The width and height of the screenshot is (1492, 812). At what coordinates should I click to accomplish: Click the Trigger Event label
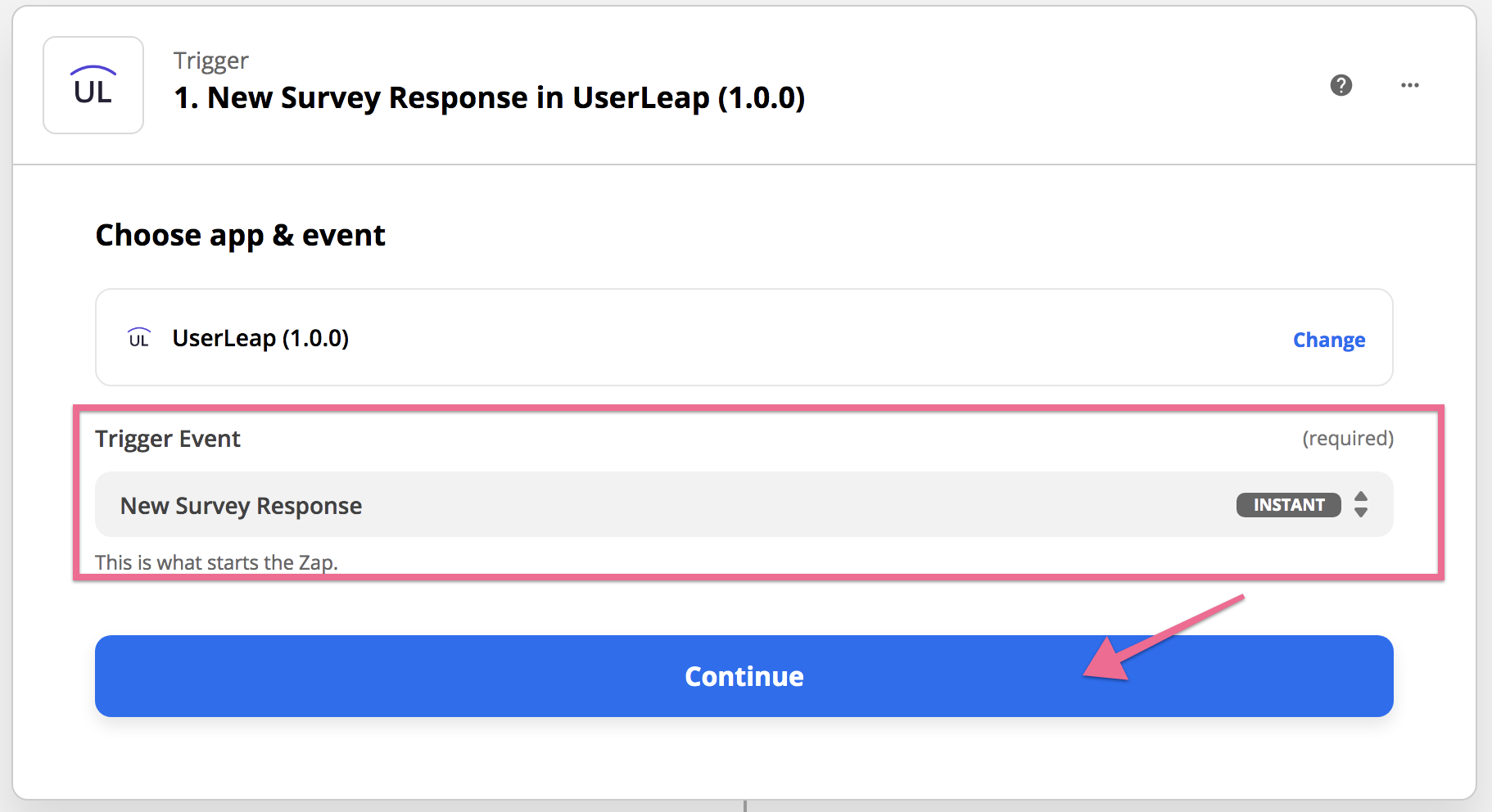point(168,439)
